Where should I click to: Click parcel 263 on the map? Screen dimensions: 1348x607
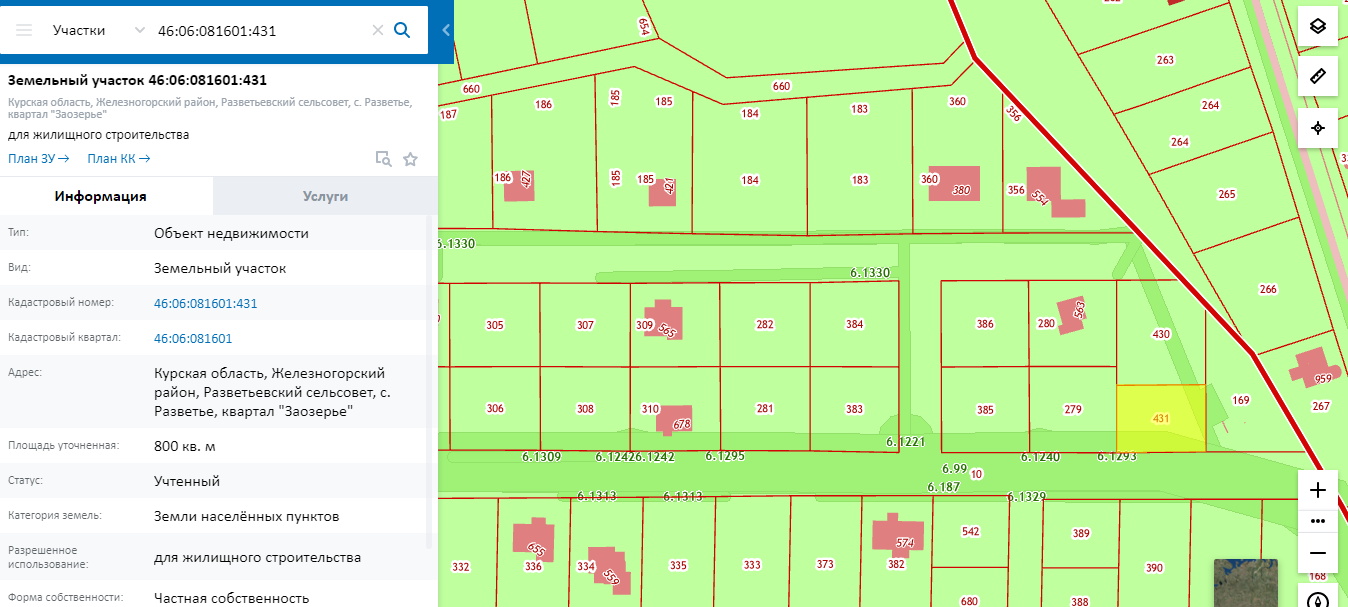point(1165,60)
